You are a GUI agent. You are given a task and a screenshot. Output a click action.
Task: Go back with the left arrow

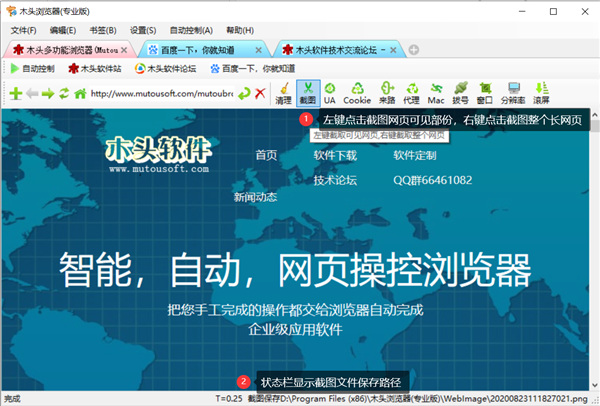(x=32, y=93)
